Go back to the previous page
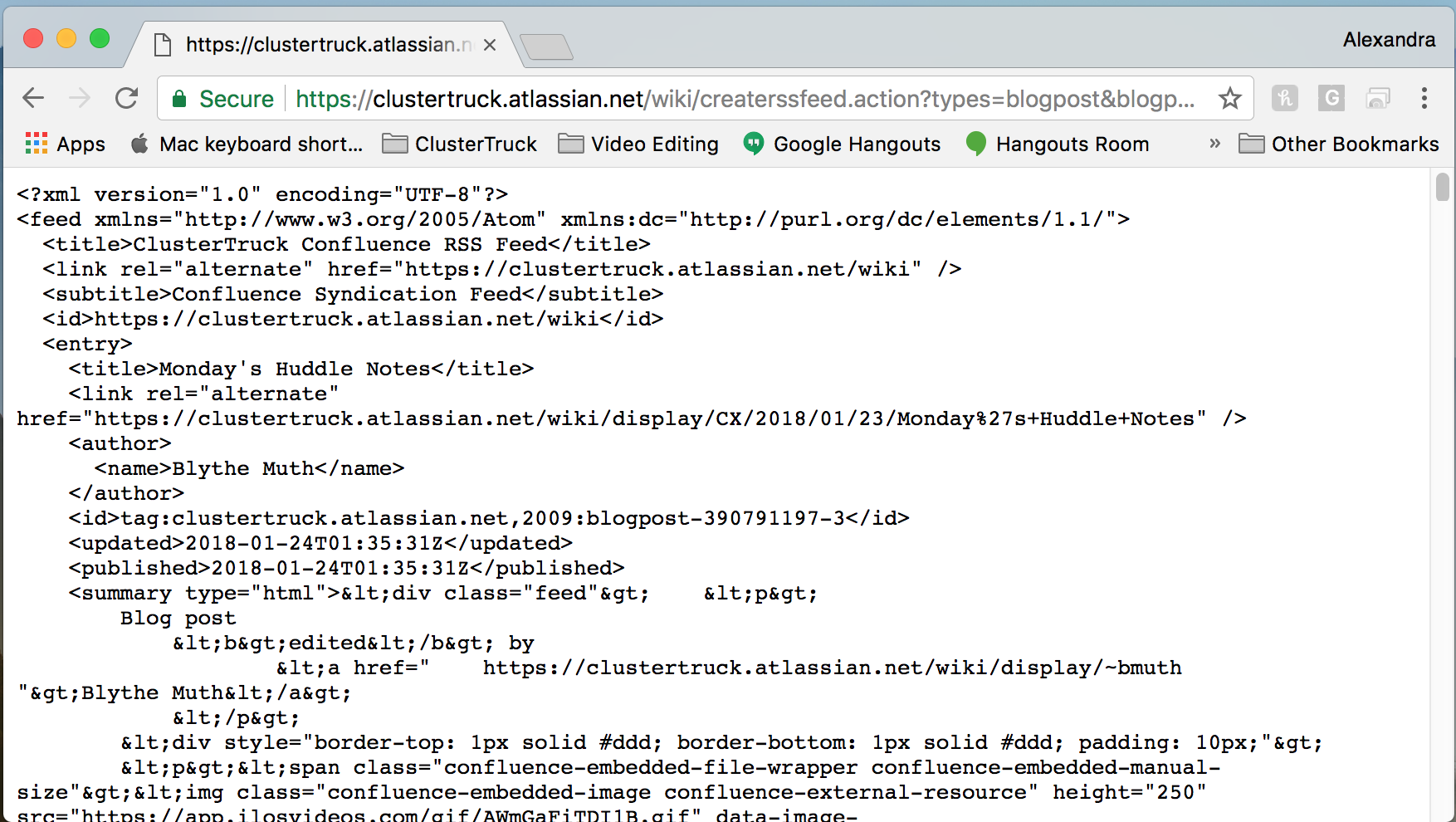The image size is (1456, 822). pos(33,98)
